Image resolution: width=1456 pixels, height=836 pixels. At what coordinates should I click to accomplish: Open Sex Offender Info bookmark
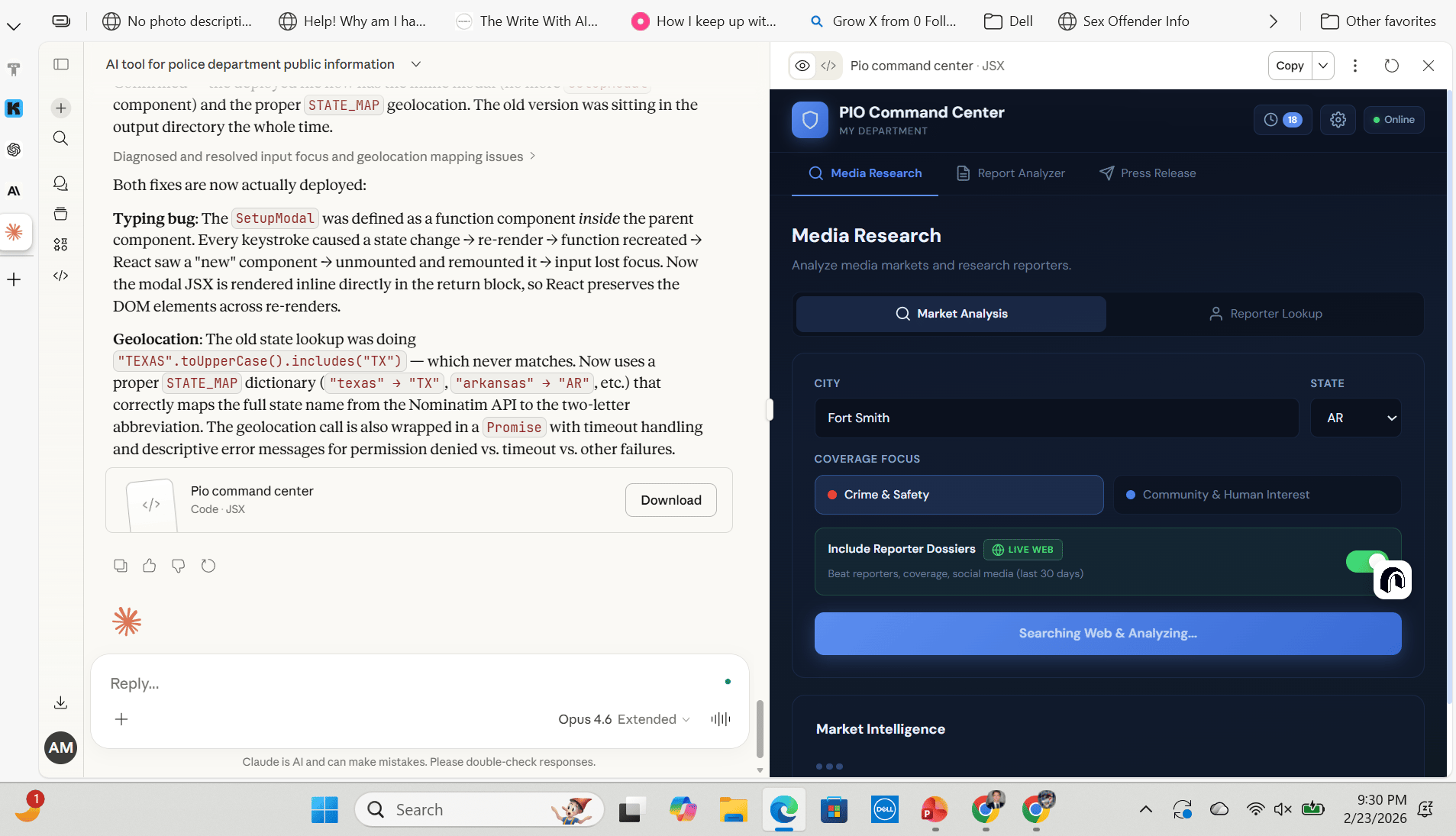click(x=1124, y=21)
